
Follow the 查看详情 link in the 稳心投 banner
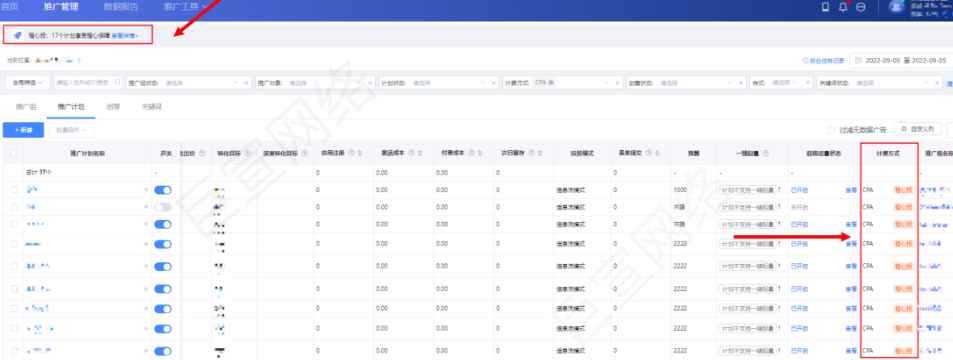(x=125, y=36)
